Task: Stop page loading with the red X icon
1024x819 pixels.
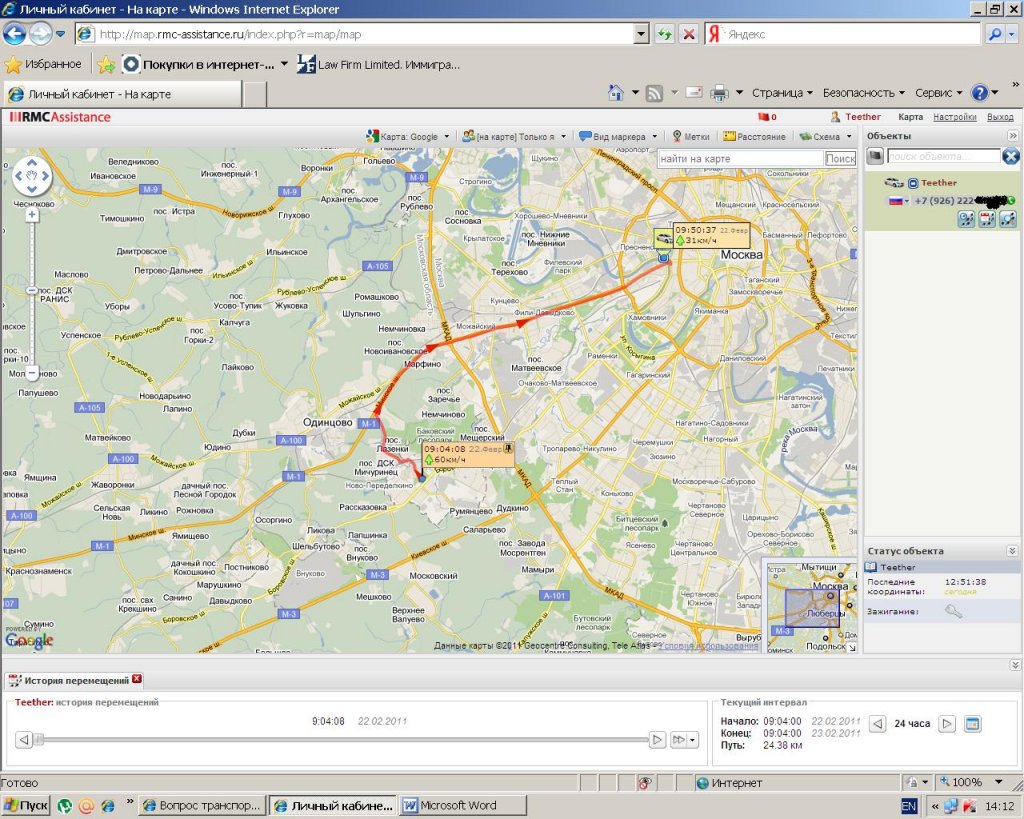Action: point(688,34)
